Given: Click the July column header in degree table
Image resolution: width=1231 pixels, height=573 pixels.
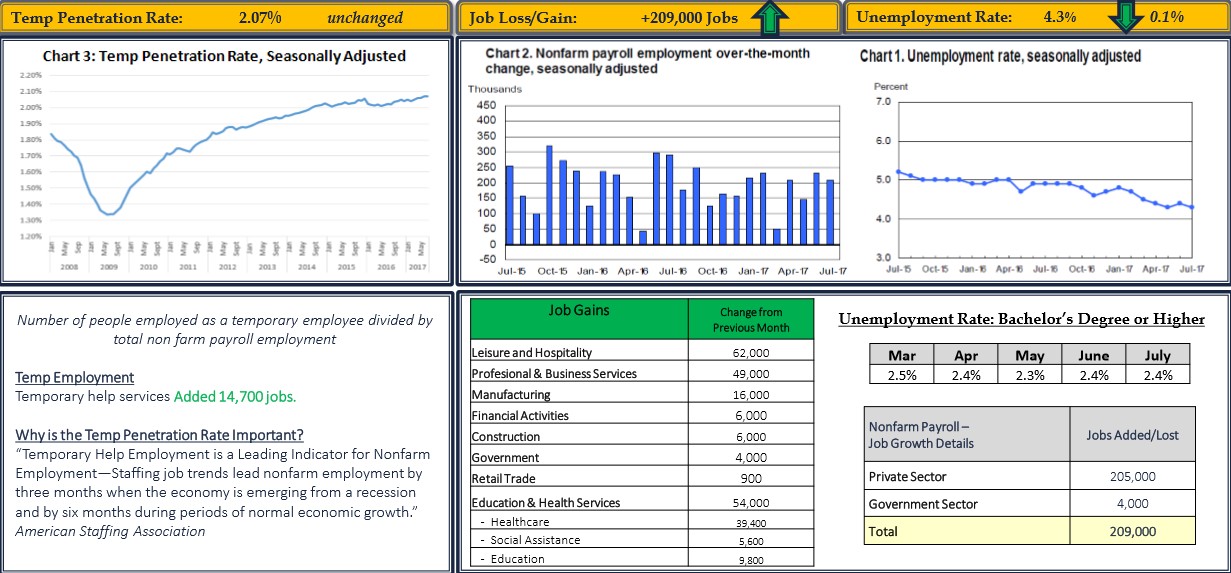Looking at the screenshot, I should 1157,355.
